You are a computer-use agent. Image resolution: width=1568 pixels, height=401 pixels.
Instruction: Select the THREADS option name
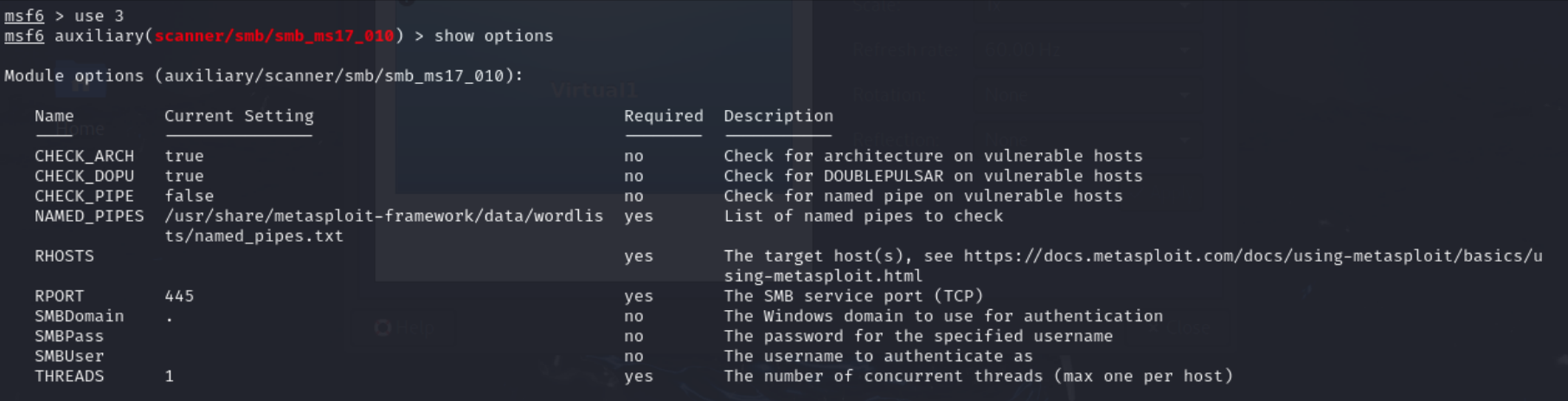pos(69,376)
